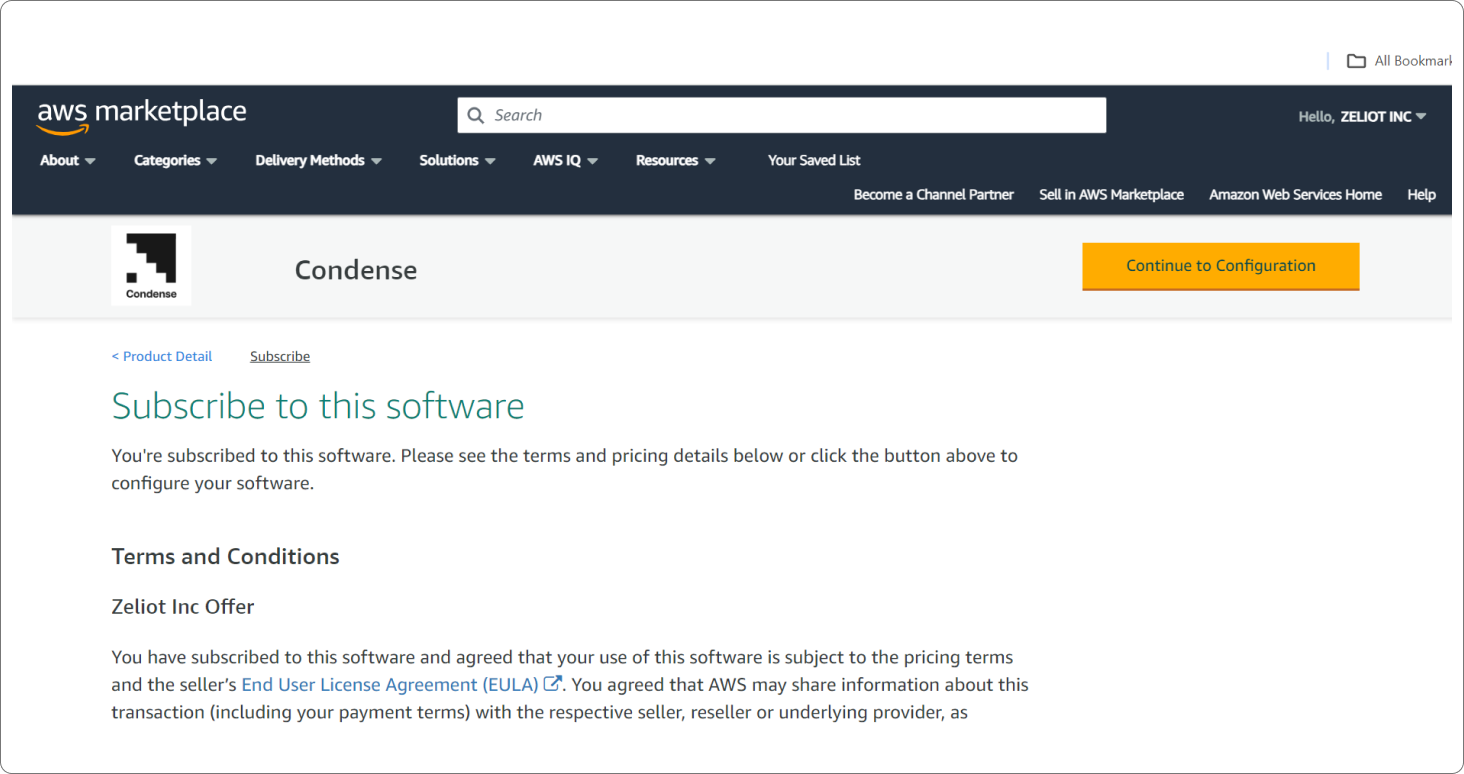This screenshot has height=774, width=1464.
Task: Expand the AWS IQ menu
Action: [x=565, y=160]
